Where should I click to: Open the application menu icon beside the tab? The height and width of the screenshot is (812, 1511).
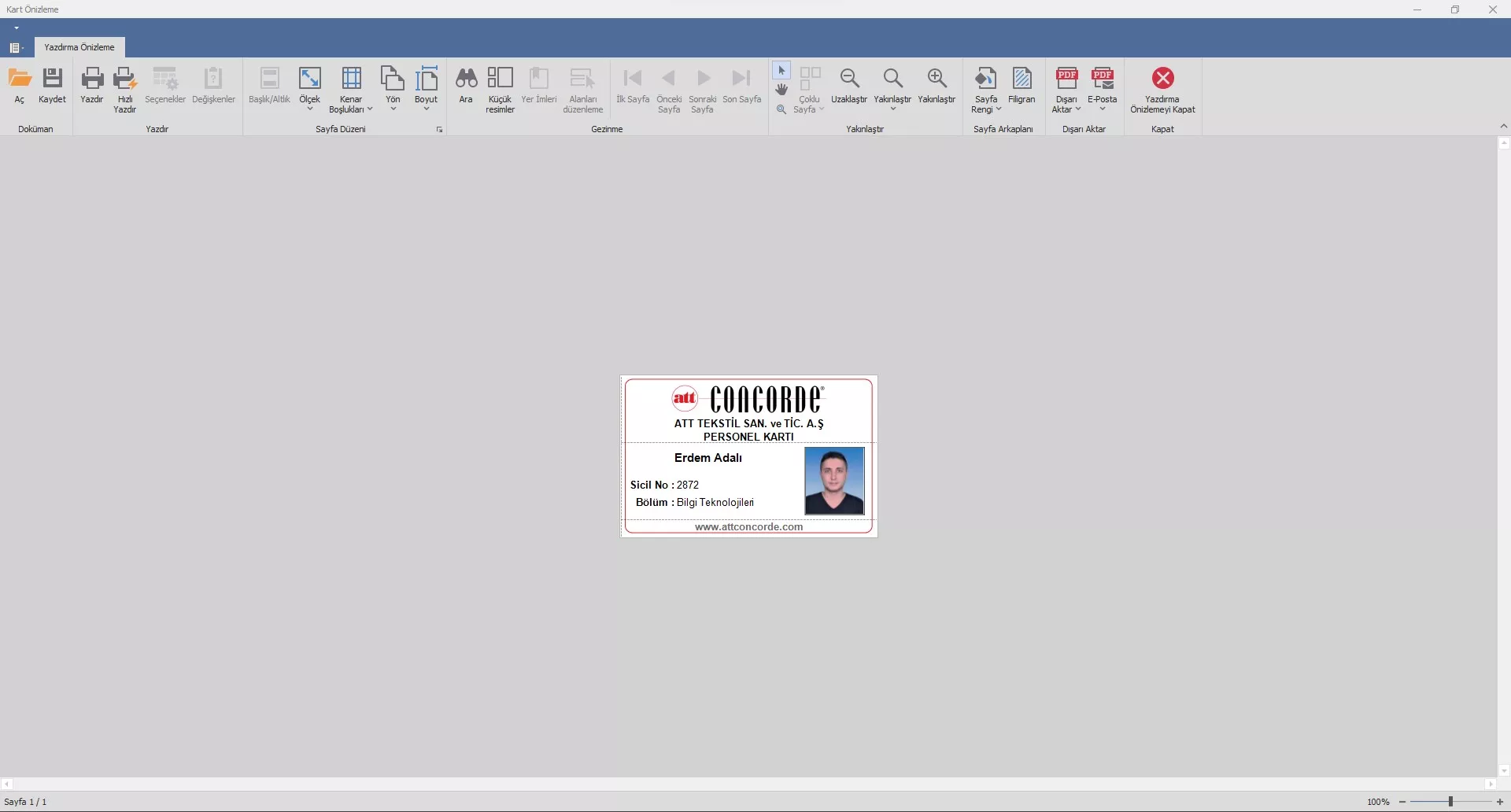pyautogui.click(x=15, y=48)
